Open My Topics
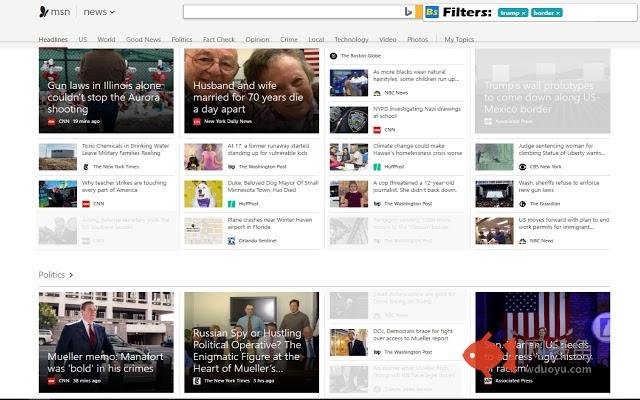This screenshot has width=640, height=400. (x=459, y=39)
